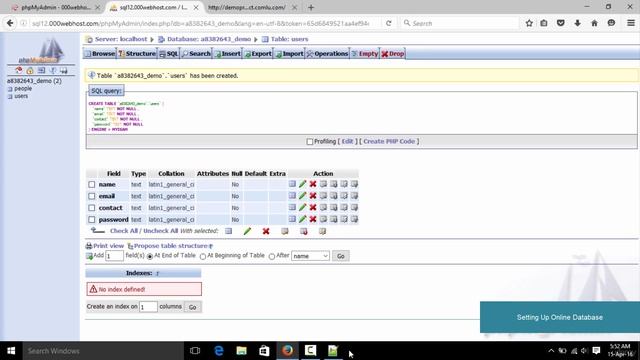Click Go button for Create an index
Screen dimensions: 640x360
[x=193, y=307]
